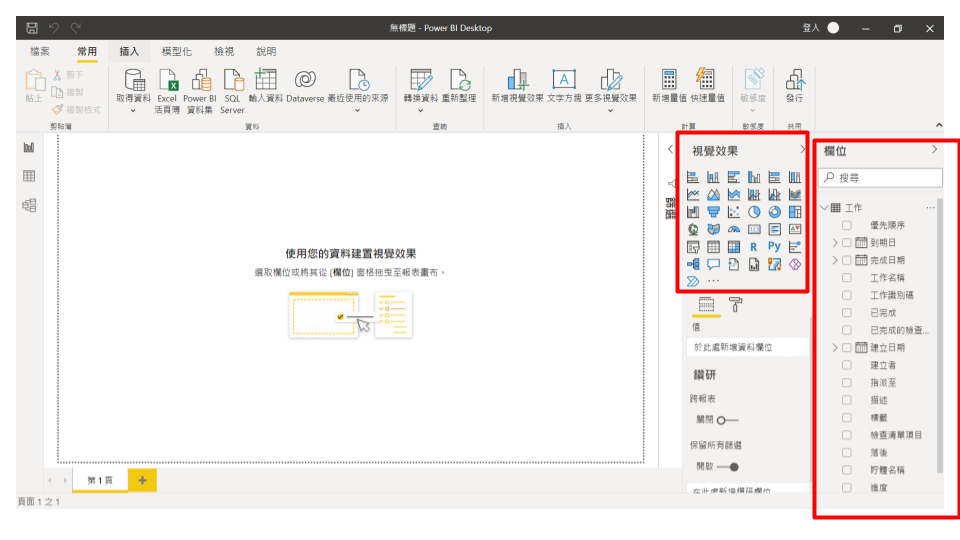Pick the decomposition tree visual

(693, 264)
